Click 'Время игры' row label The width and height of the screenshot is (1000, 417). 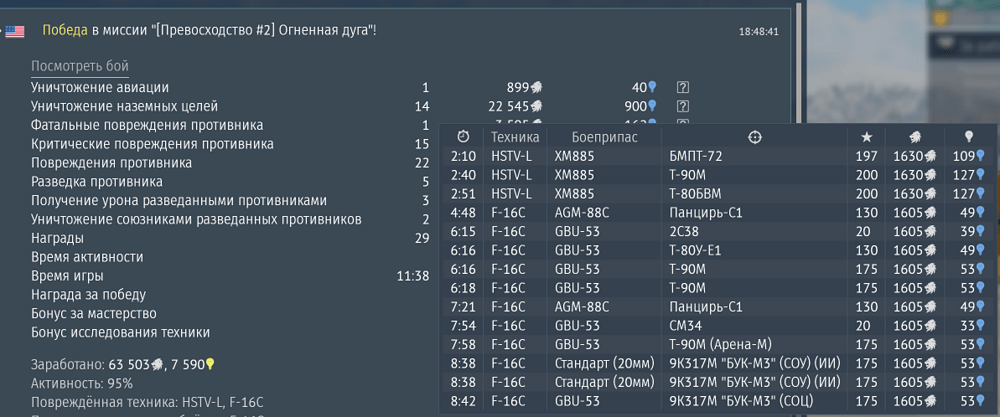[68, 276]
